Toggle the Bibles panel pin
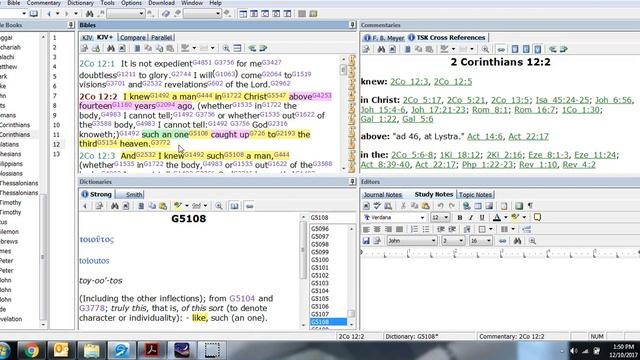The height and width of the screenshot is (360, 640). (x=352, y=25)
